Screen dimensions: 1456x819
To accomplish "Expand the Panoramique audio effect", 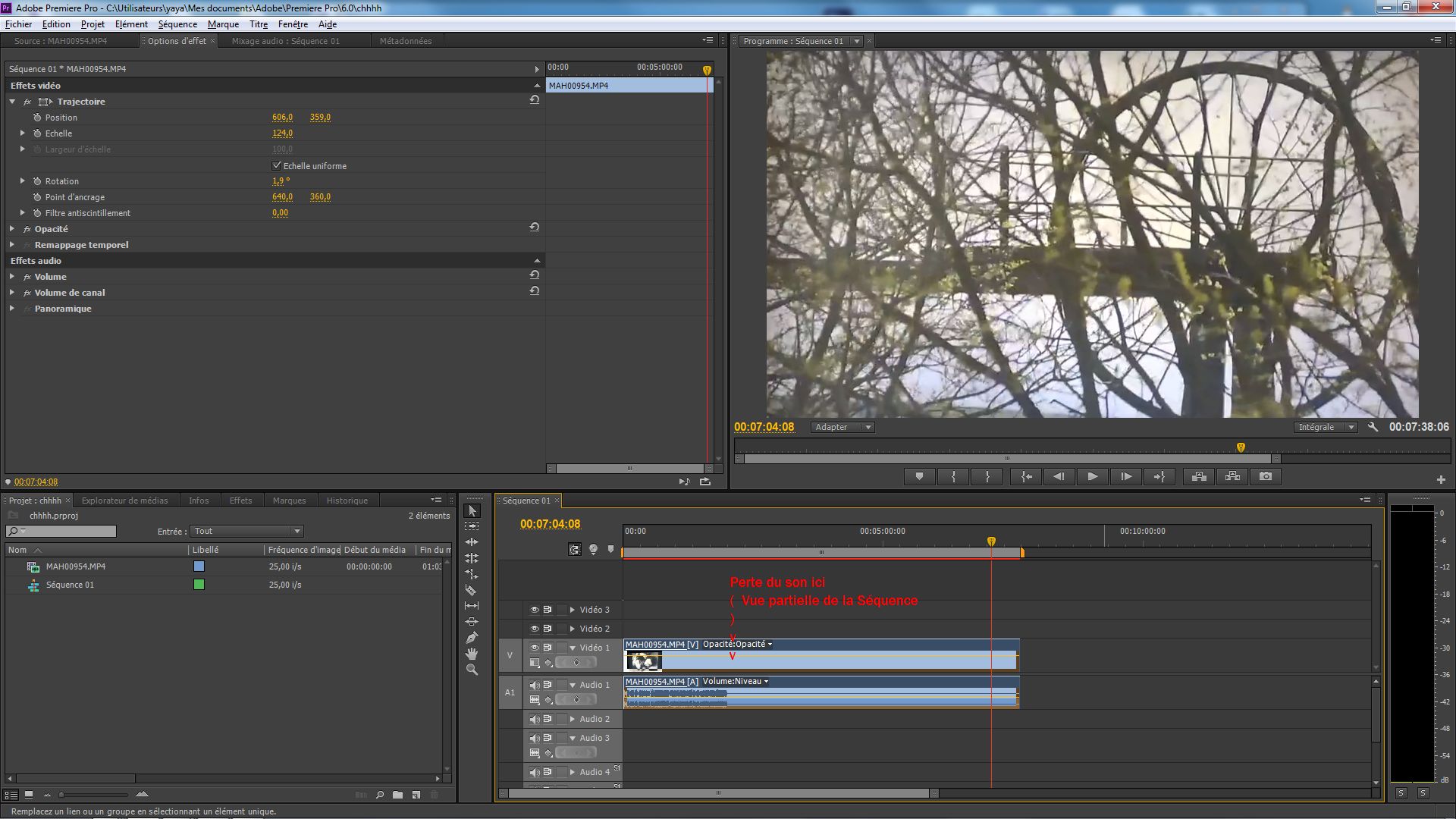I will click(12, 309).
